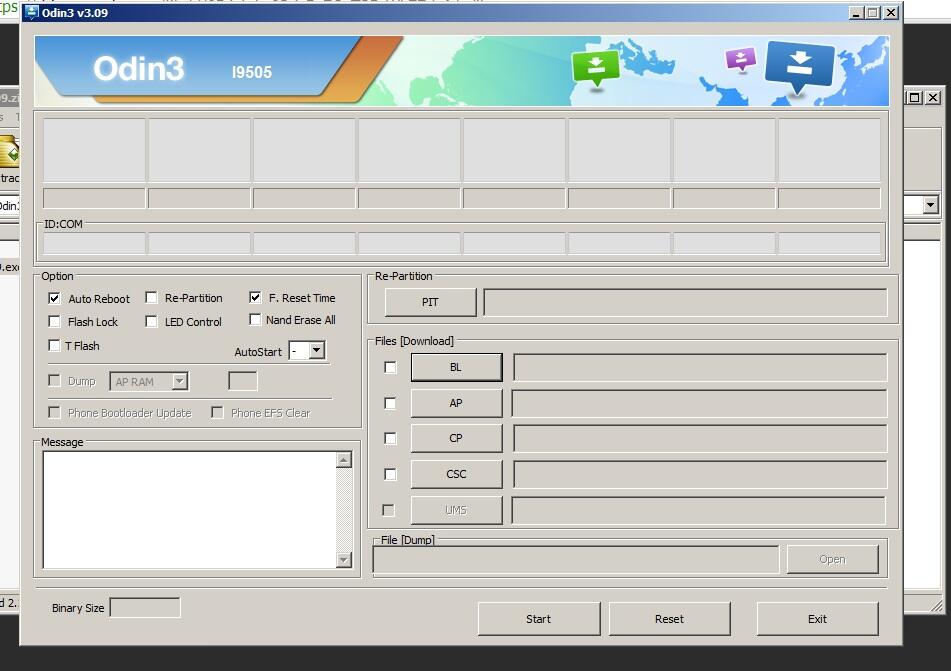
Task: Close the background window behind Odin3
Action: click(x=933, y=98)
